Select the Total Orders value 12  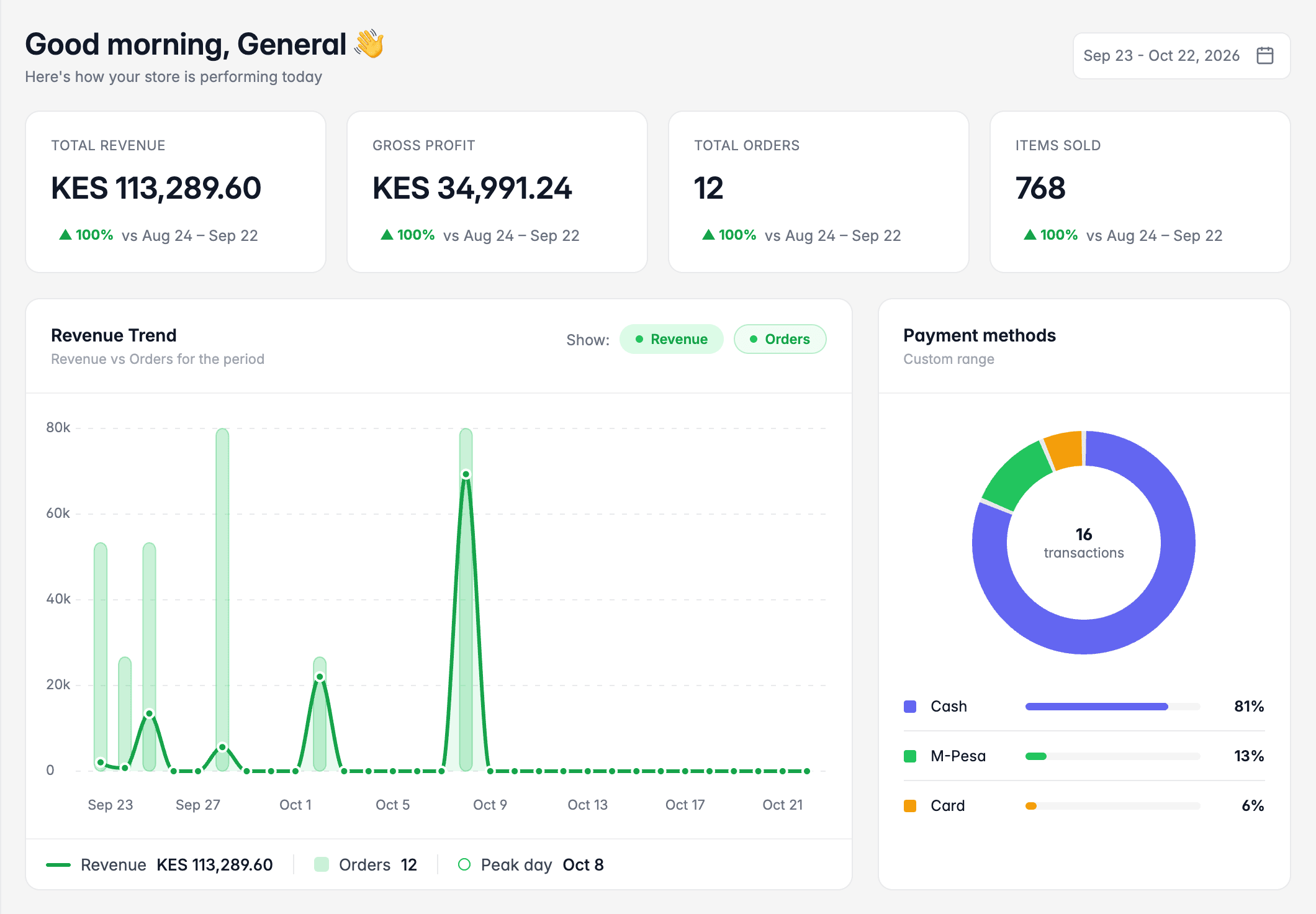(x=708, y=188)
